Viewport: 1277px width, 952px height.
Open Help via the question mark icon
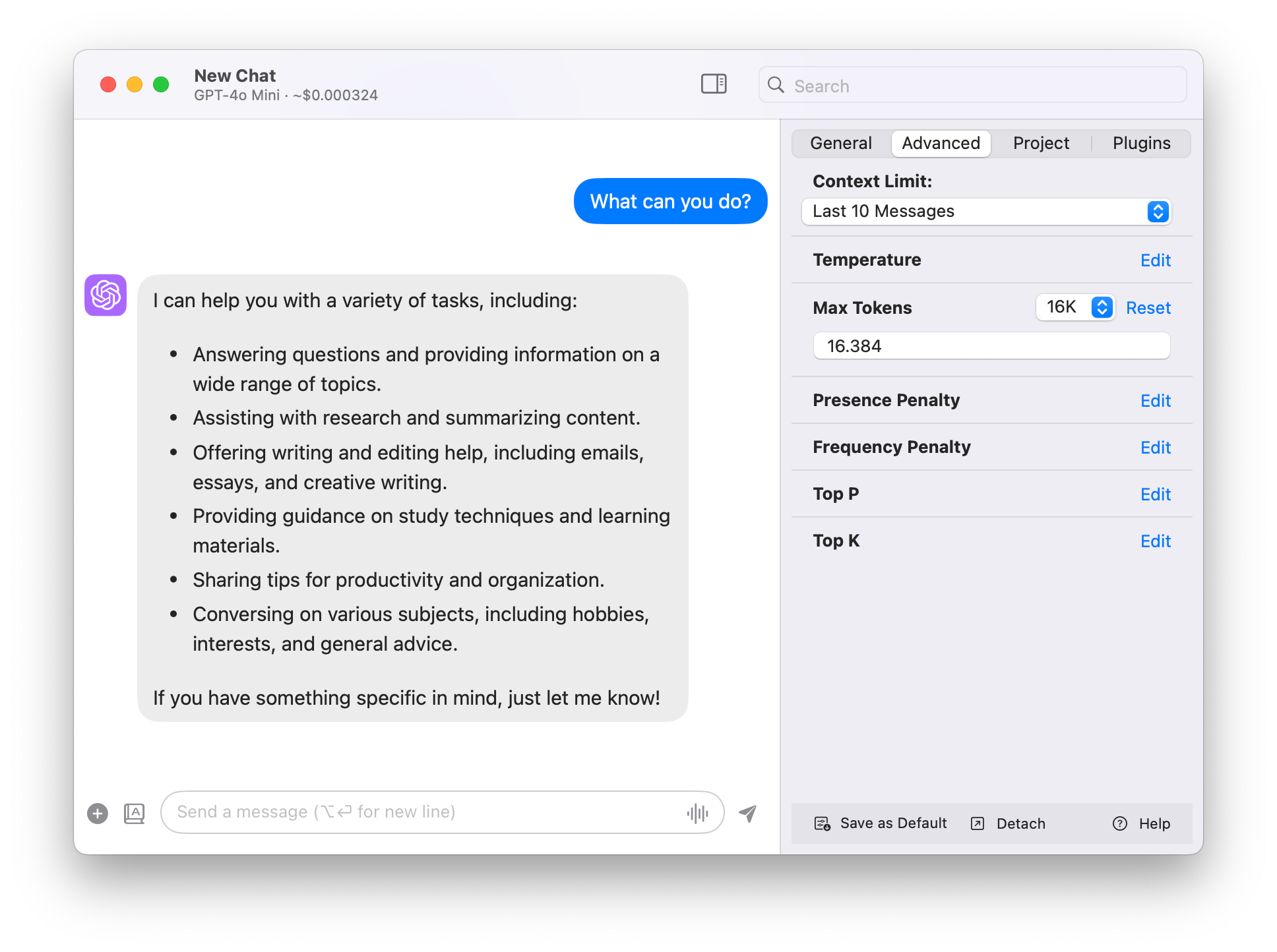click(1119, 823)
